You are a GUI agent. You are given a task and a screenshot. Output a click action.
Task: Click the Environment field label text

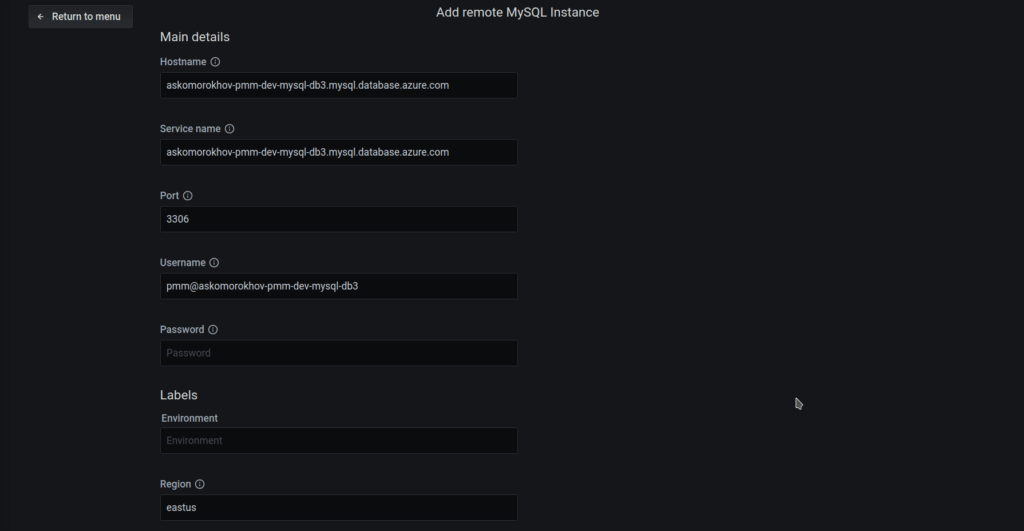190,418
